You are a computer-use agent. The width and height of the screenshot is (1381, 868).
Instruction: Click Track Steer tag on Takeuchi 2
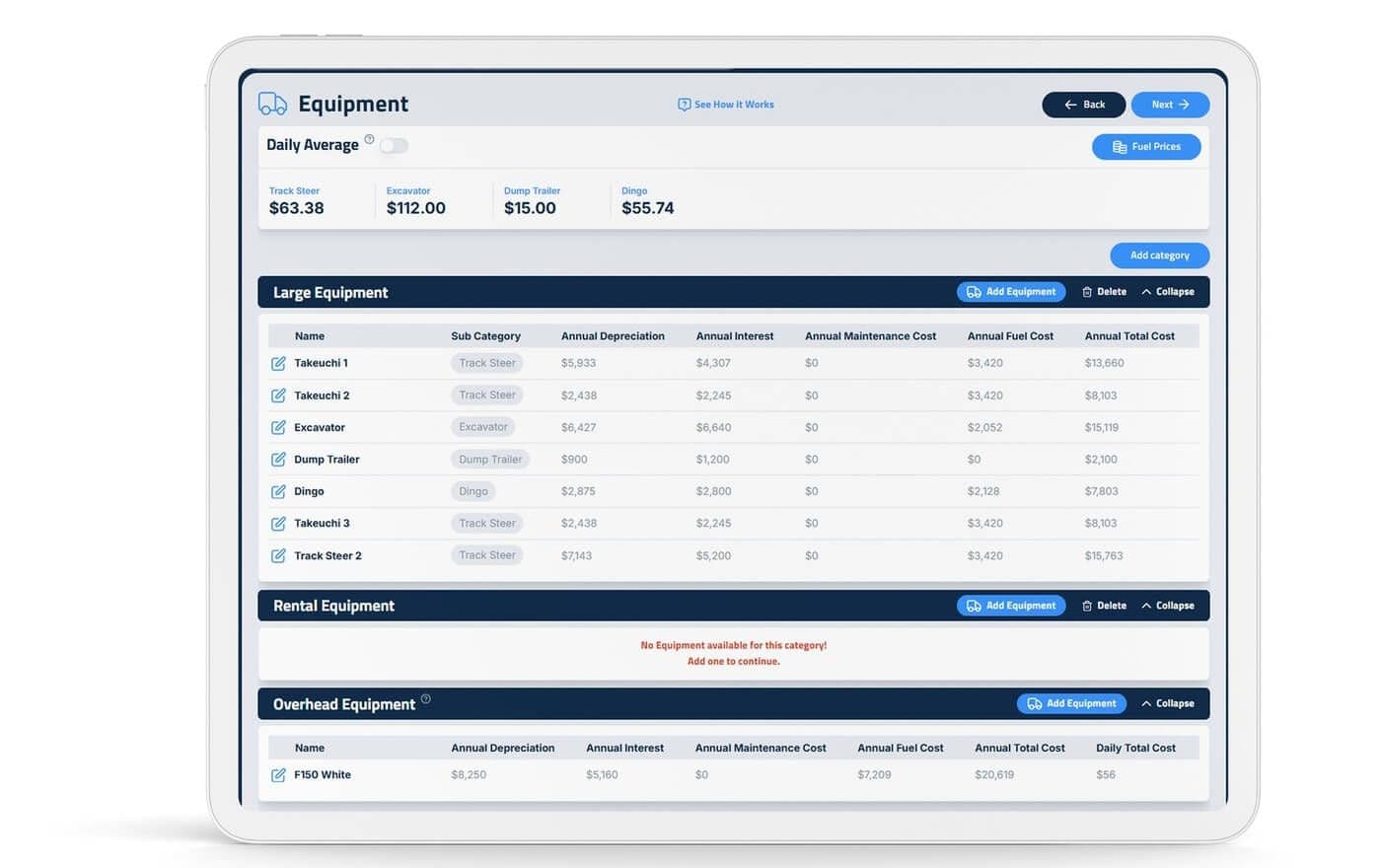[487, 396]
